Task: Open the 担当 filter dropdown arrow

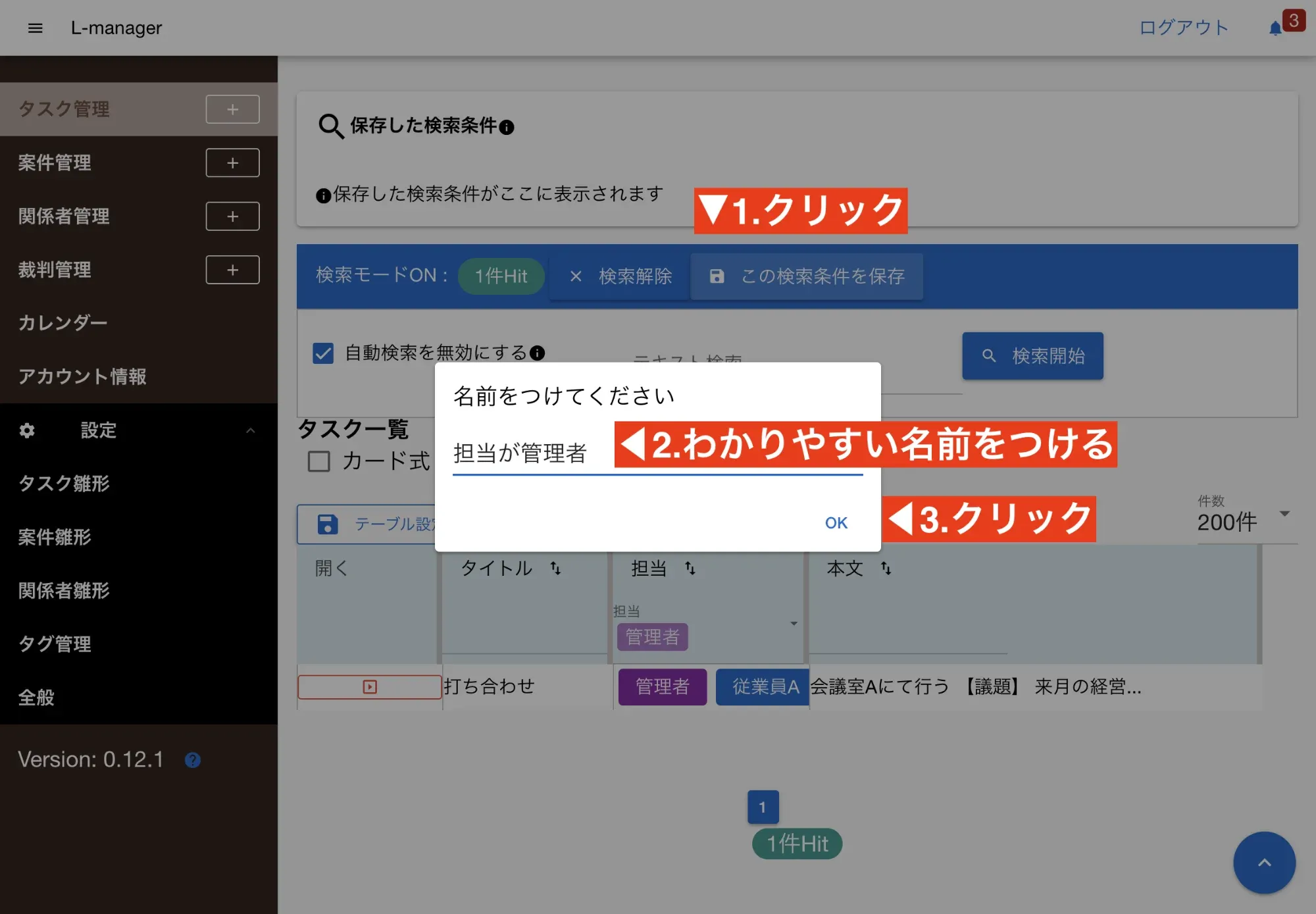Action: click(x=794, y=624)
